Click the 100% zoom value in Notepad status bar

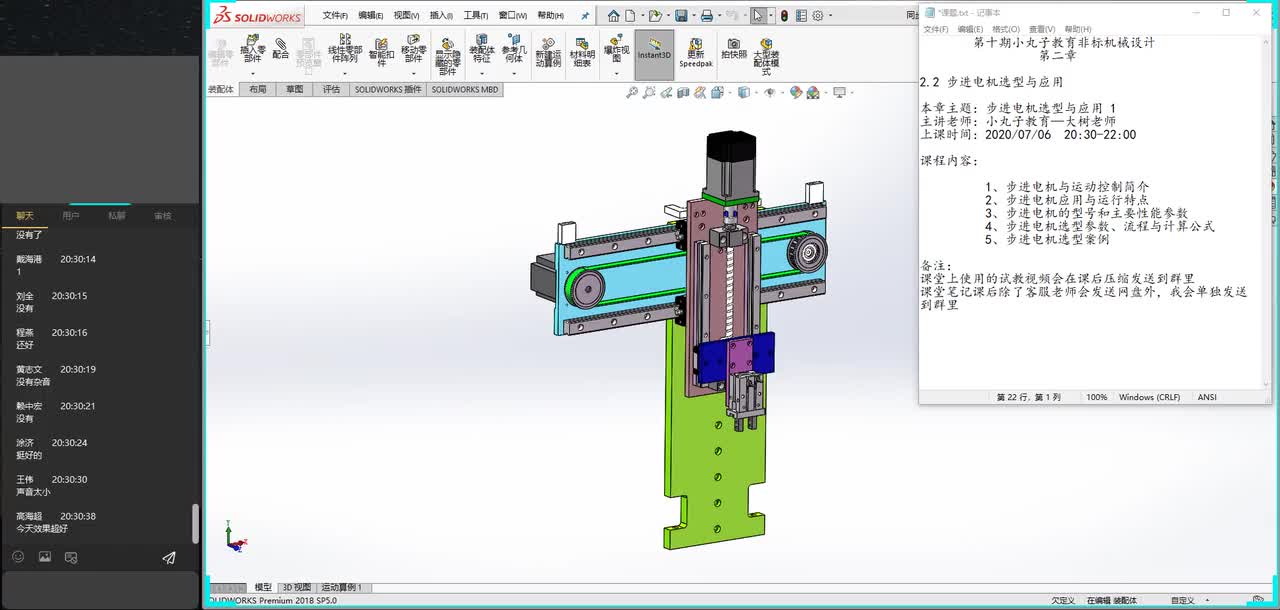coord(1097,397)
